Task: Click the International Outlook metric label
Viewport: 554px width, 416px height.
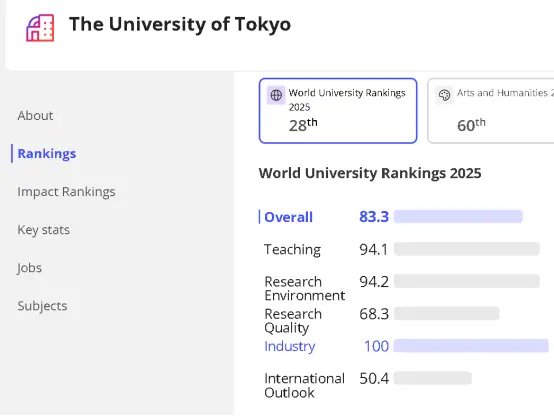Action: (x=305, y=386)
